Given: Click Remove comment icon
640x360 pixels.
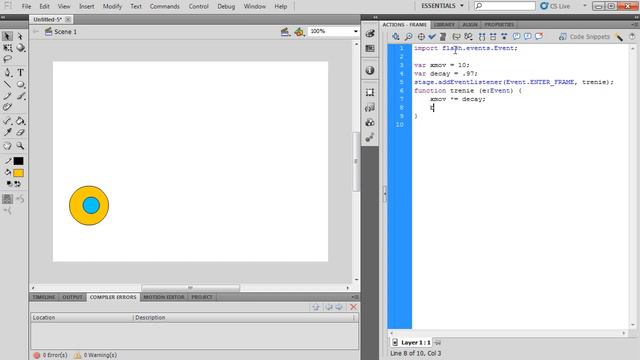Looking at the screenshot, I should [539, 37].
